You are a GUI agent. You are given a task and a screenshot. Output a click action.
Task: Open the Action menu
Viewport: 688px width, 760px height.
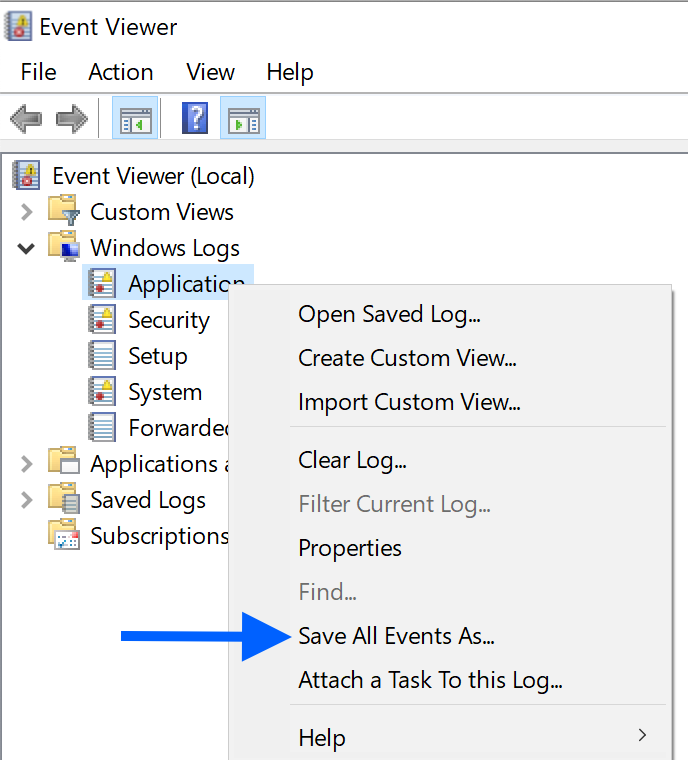[120, 72]
